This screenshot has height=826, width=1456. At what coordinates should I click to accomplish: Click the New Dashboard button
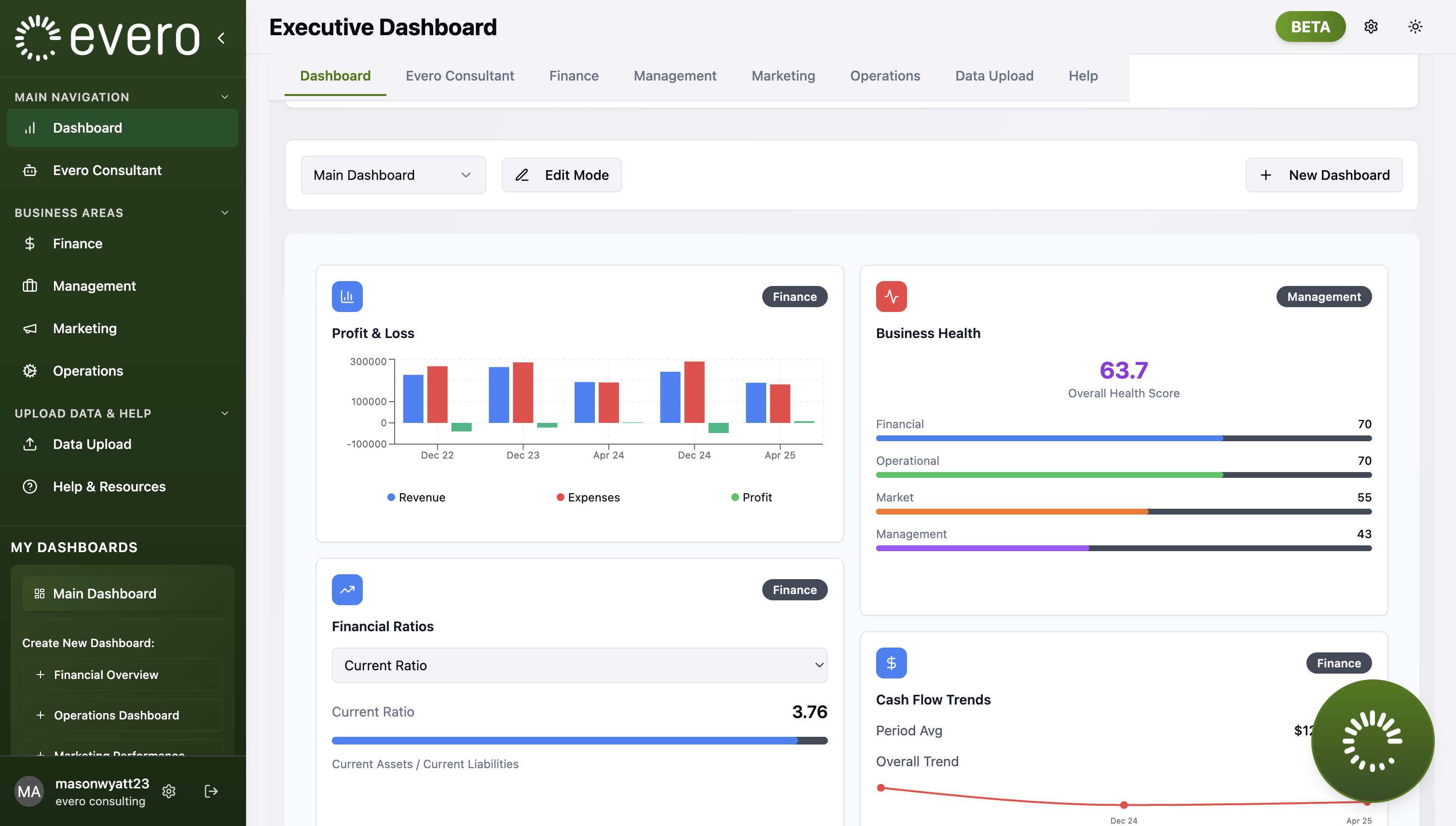click(1324, 175)
